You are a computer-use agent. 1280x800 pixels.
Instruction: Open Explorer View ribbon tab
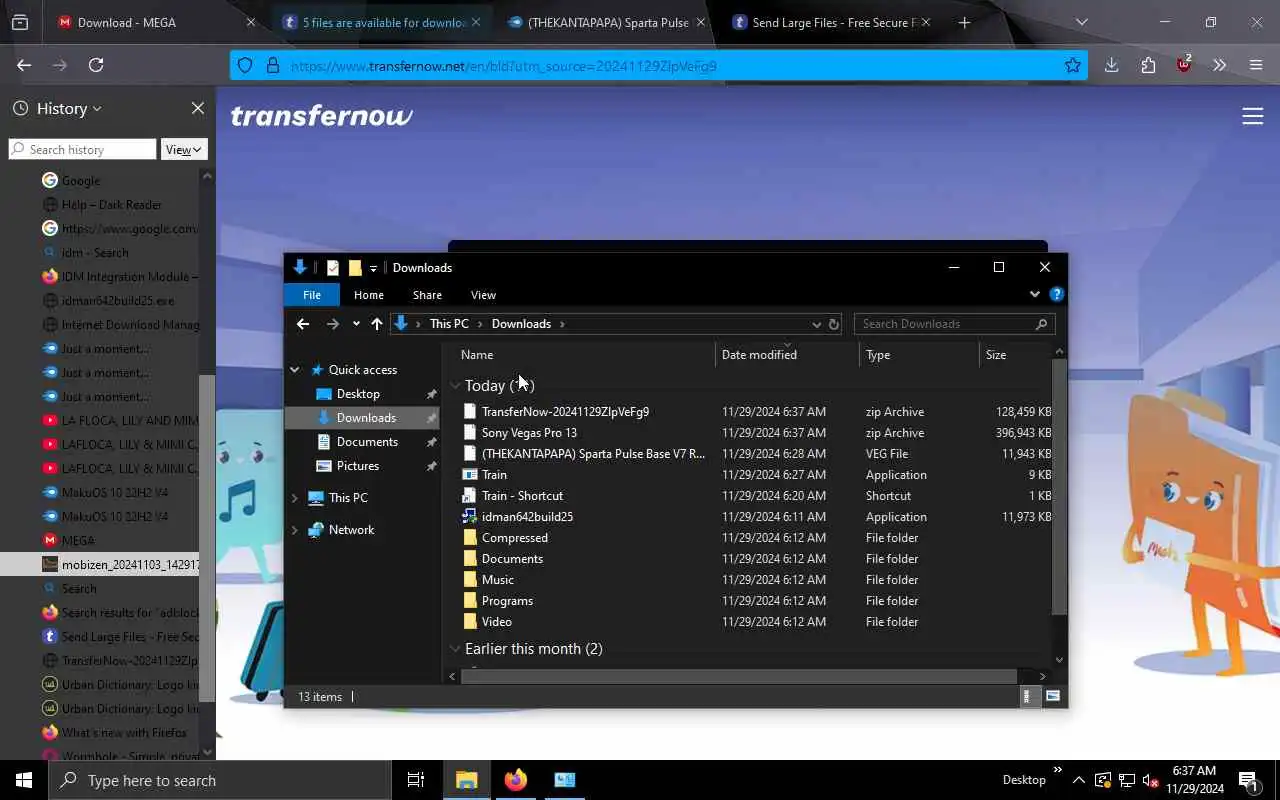click(x=483, y=295)
